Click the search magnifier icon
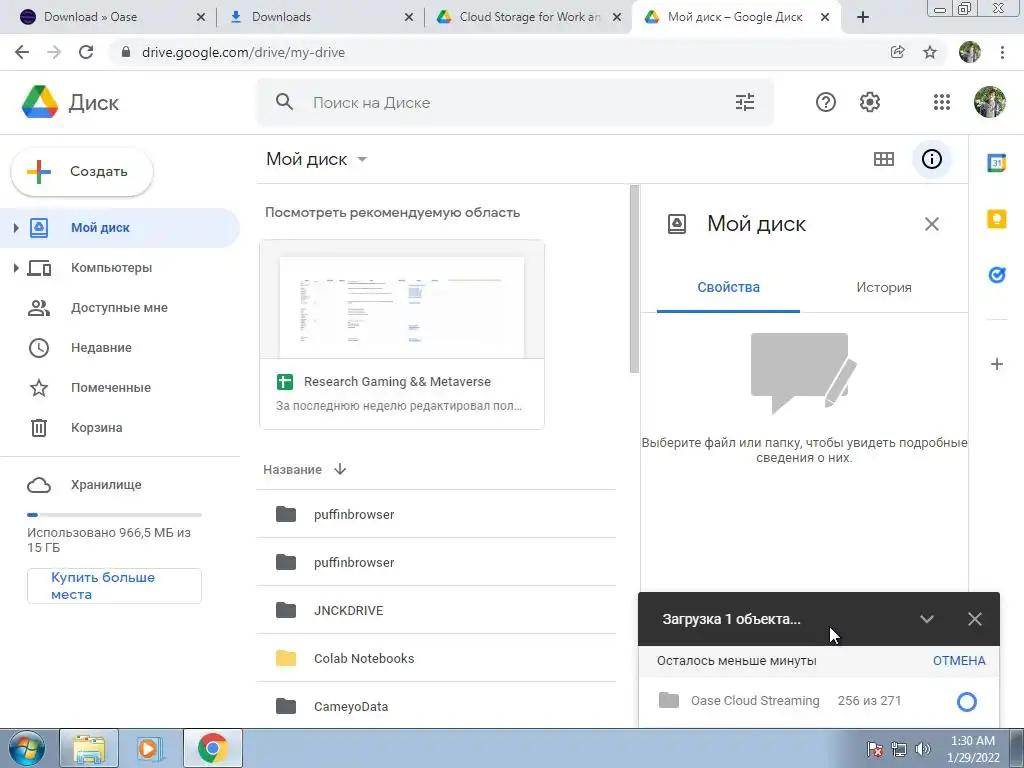Image resolution: width=1024 pixels, height=768 pixels. click(x=284, y=102)
